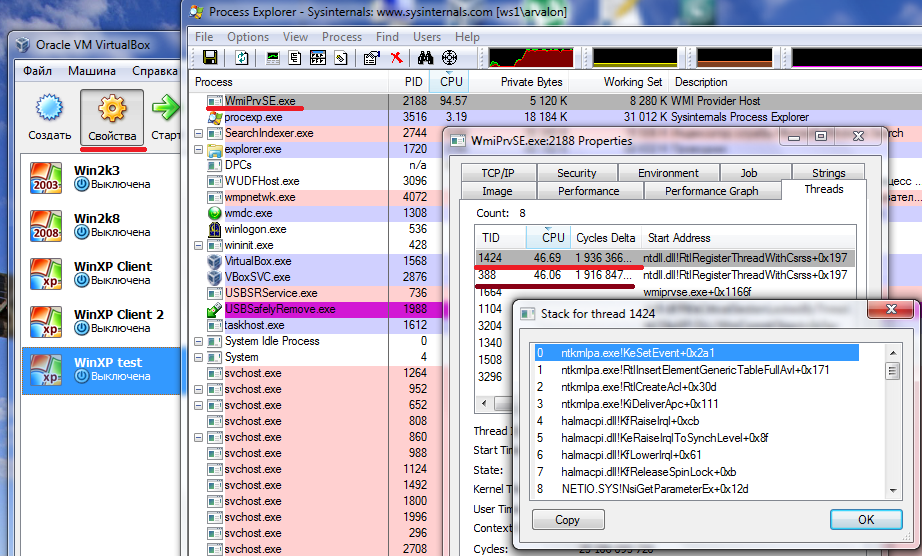Select stack frame ntkmlpa.exe!RtlCreateAcl+0x30d
Image resolution: width=922 pixels, height=556 pixels.
[x=639, y=387]
